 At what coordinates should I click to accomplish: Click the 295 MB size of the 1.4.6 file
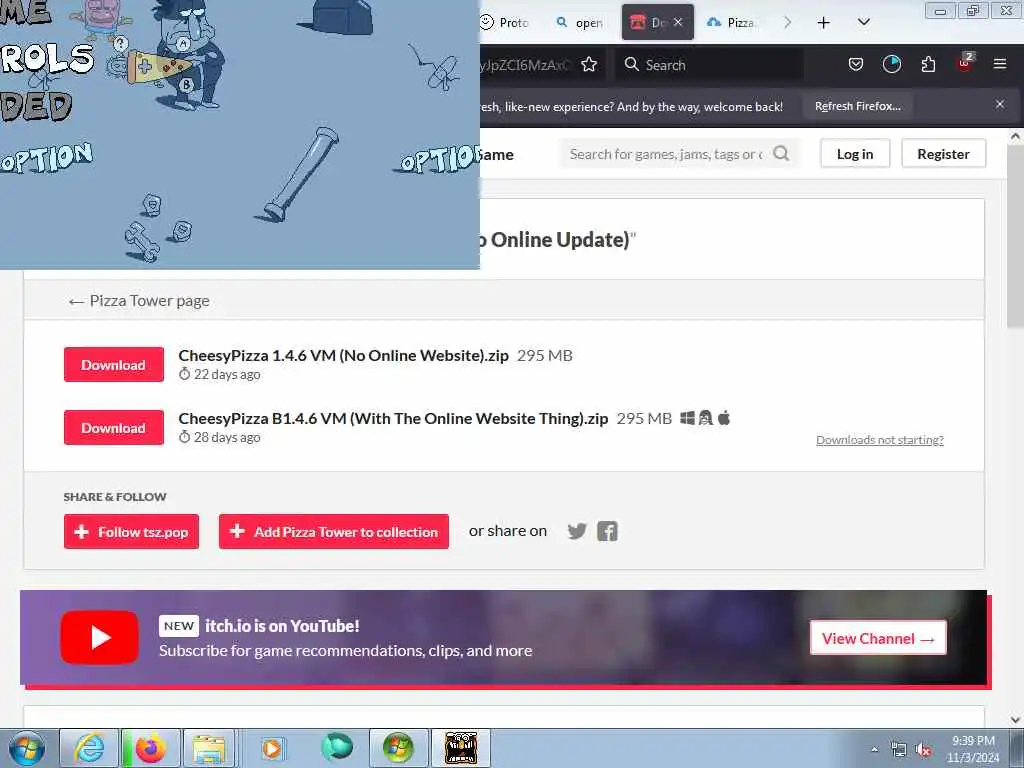pyautogui.click(x=545, y=355)
